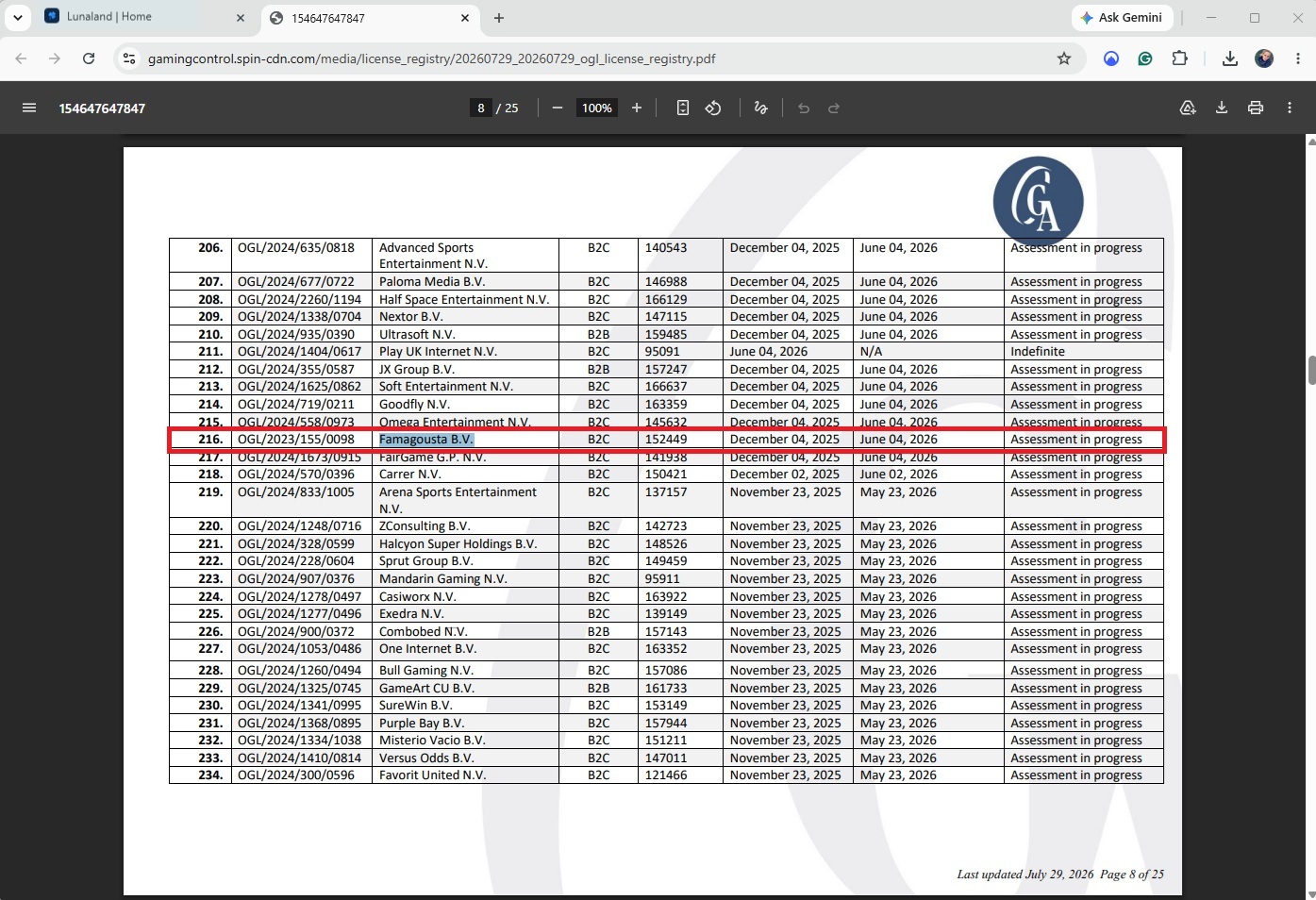Screen dimensions: 1316x900
Task: Rotate the PDF counterclockwise
Action: [713, 108]
